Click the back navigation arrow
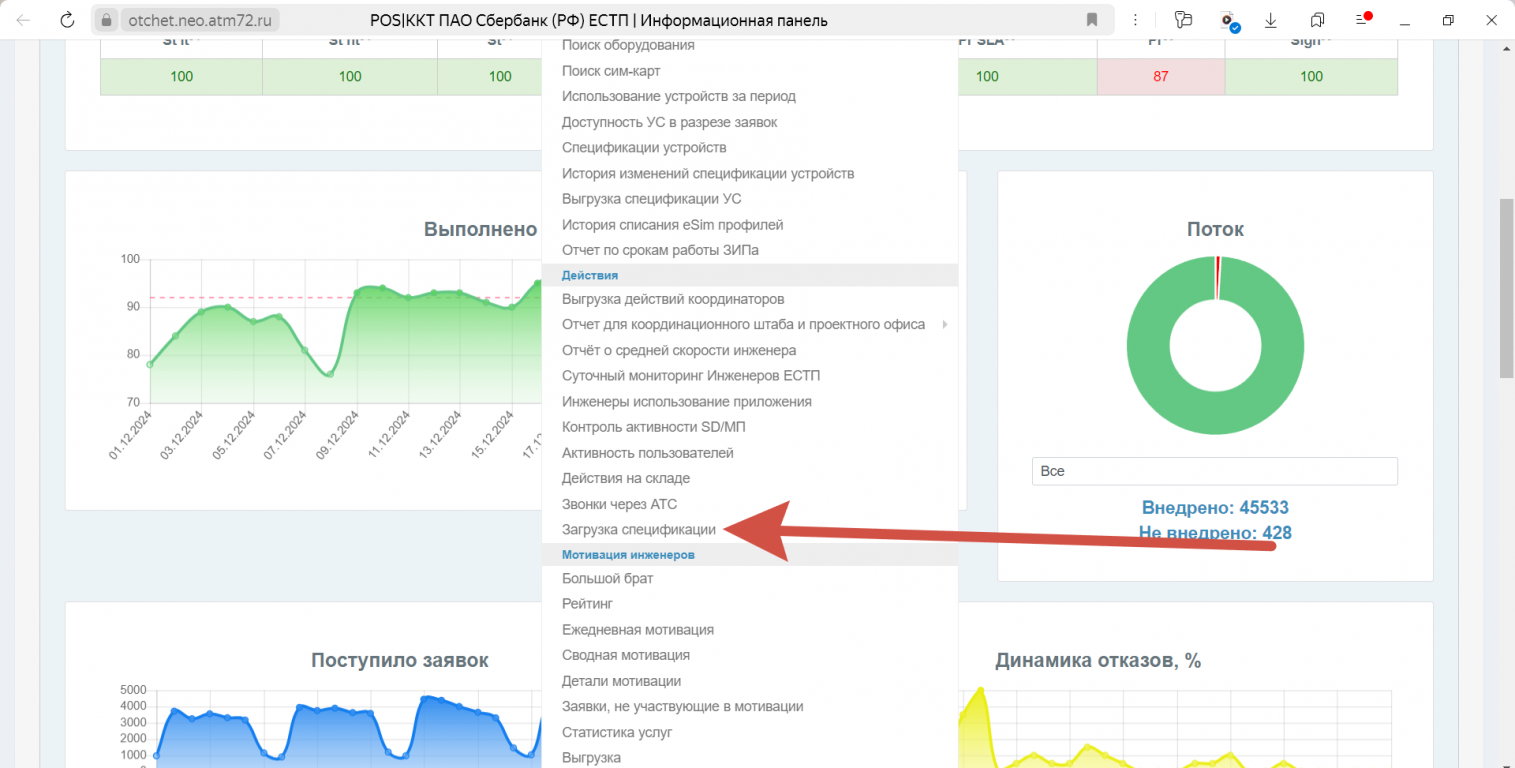Screen dimensions: 1515x768 pos(24,20)
